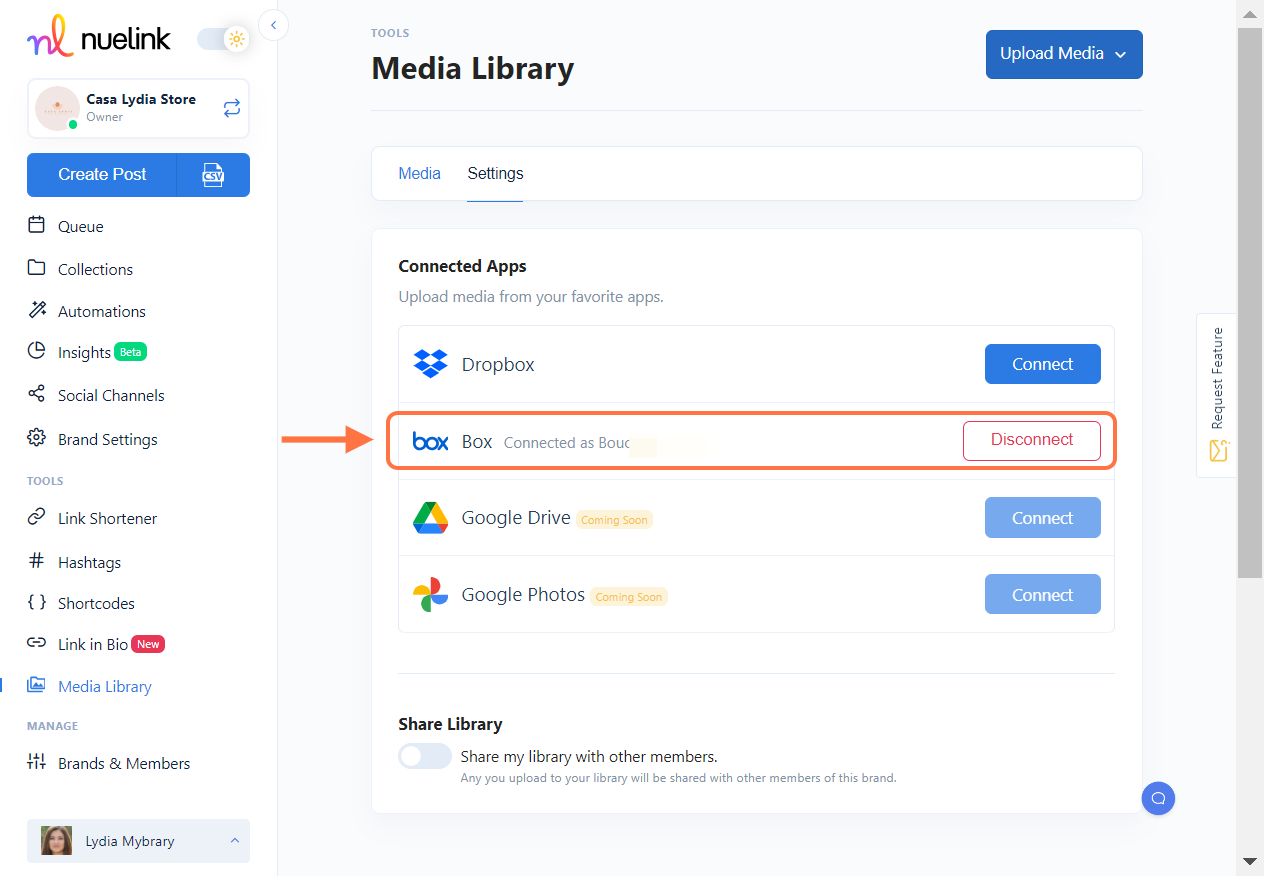Switch to the Media tab

(419, 173)
